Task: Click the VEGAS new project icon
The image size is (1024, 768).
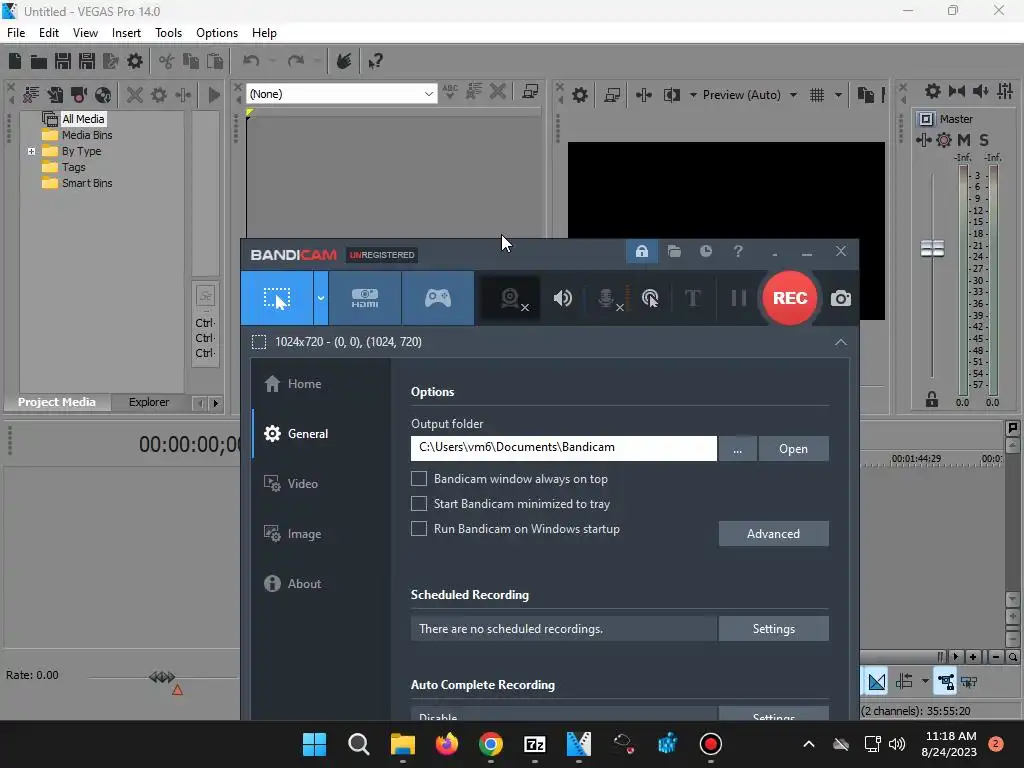Action: 15,61
